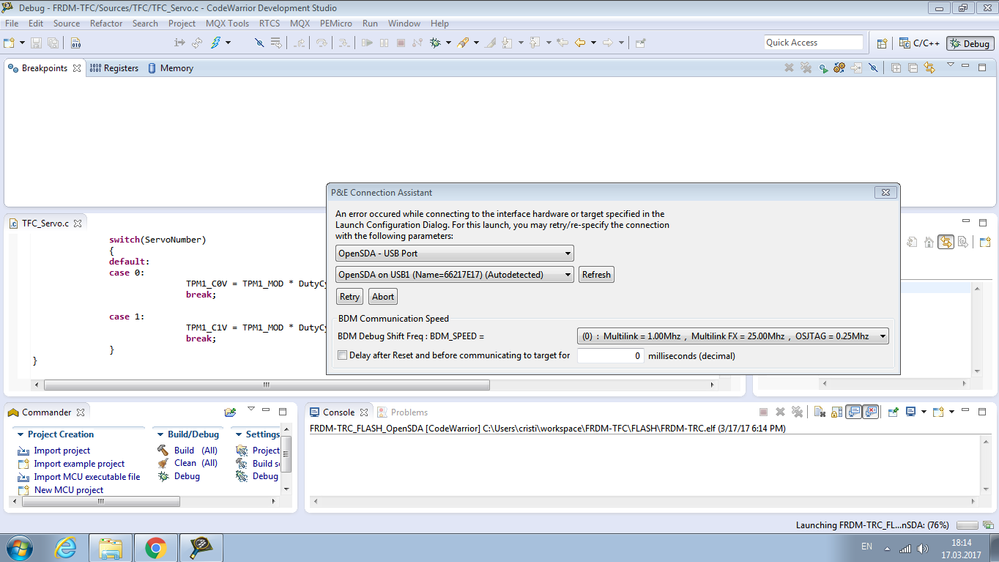This screenshot has height=562, width=999.
Task: Open the MQX Tools menu
Action: pyautogui.click(x=227, y=23)
